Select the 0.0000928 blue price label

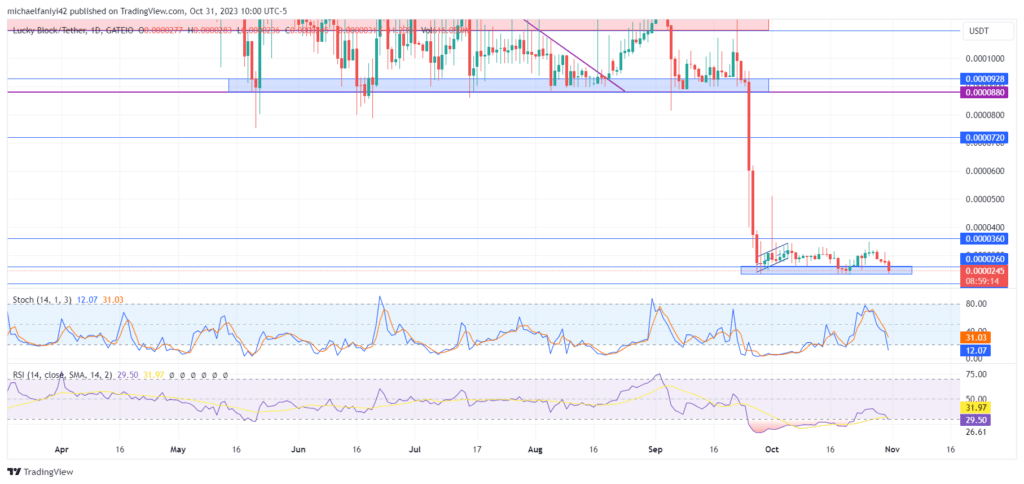[984, 79]
